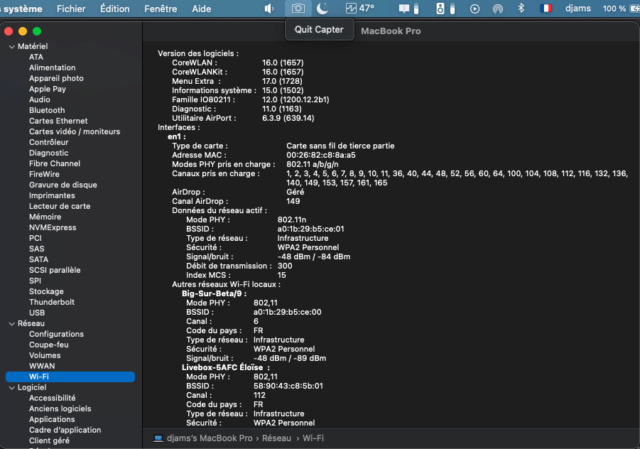Select PCI in the sidebar
640x449 pixels.
[35, 238]
